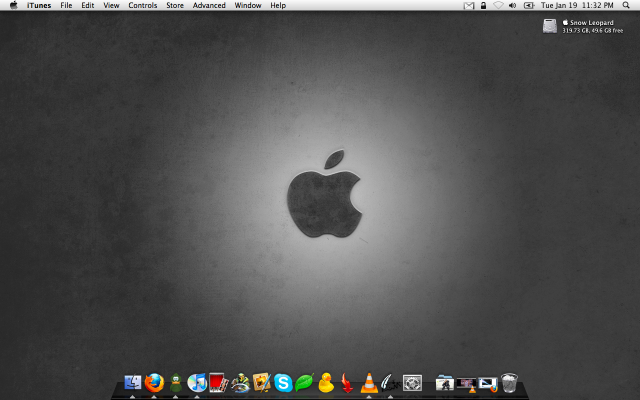This screenshot has width=640, height=400.
Task: Open the folder stack in the dock
Action: pyautogui.click(x=444, y=383)
